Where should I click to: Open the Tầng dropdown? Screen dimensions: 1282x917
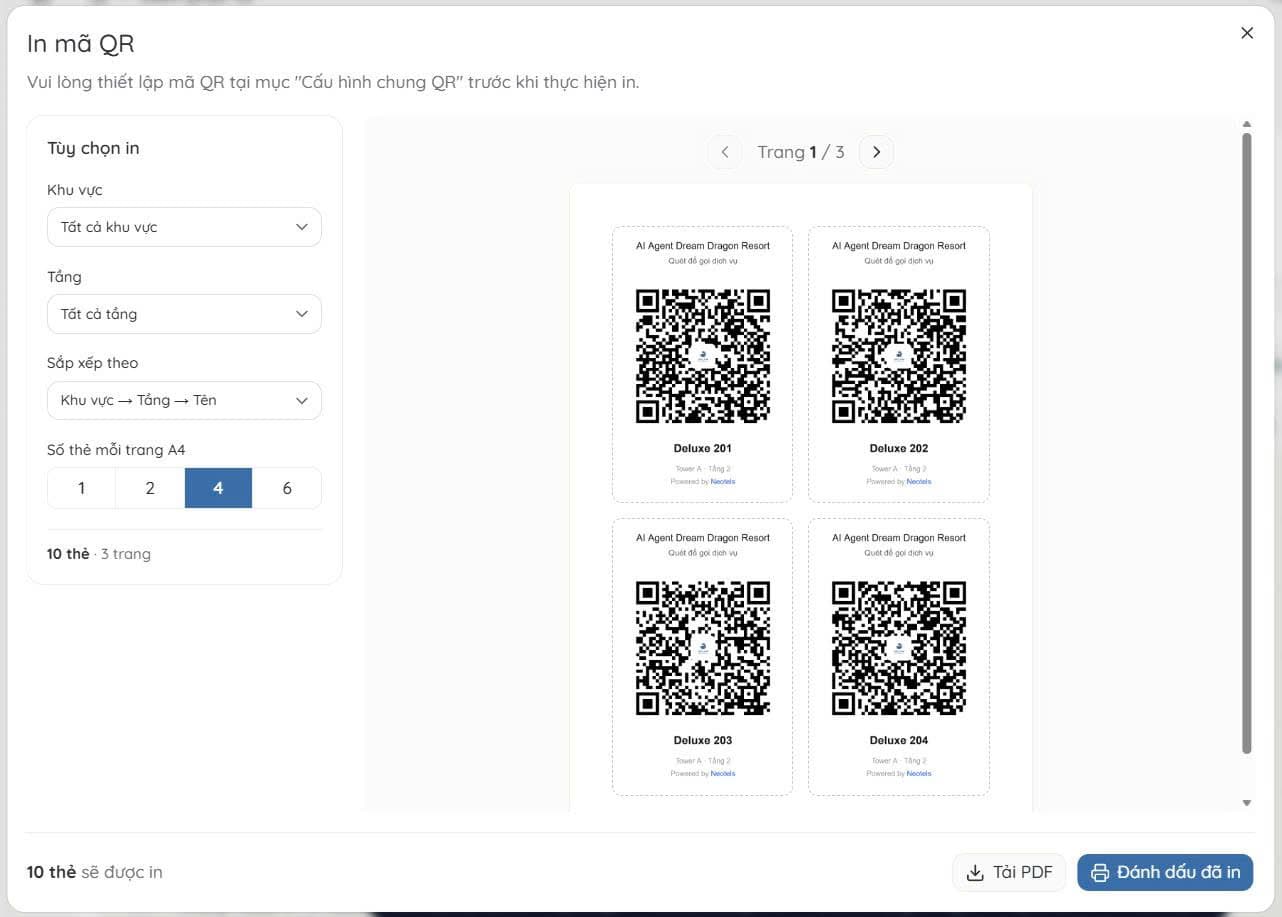click(x=184, y=314)
